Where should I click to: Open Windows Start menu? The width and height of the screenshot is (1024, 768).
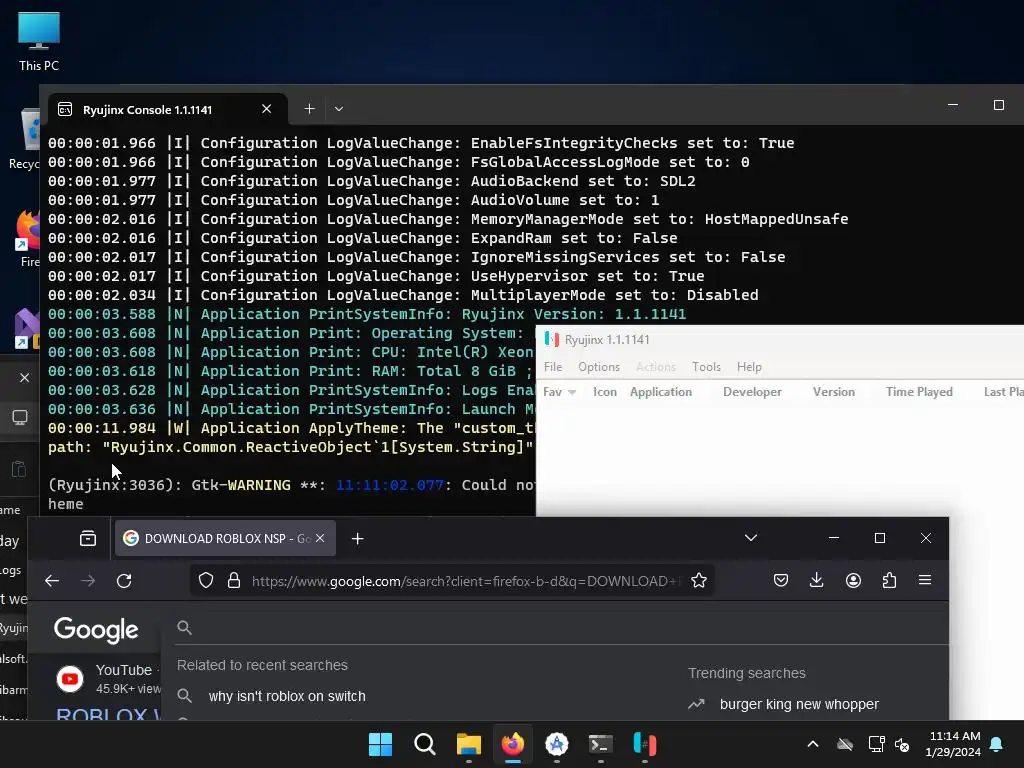[x=380, y=744]
